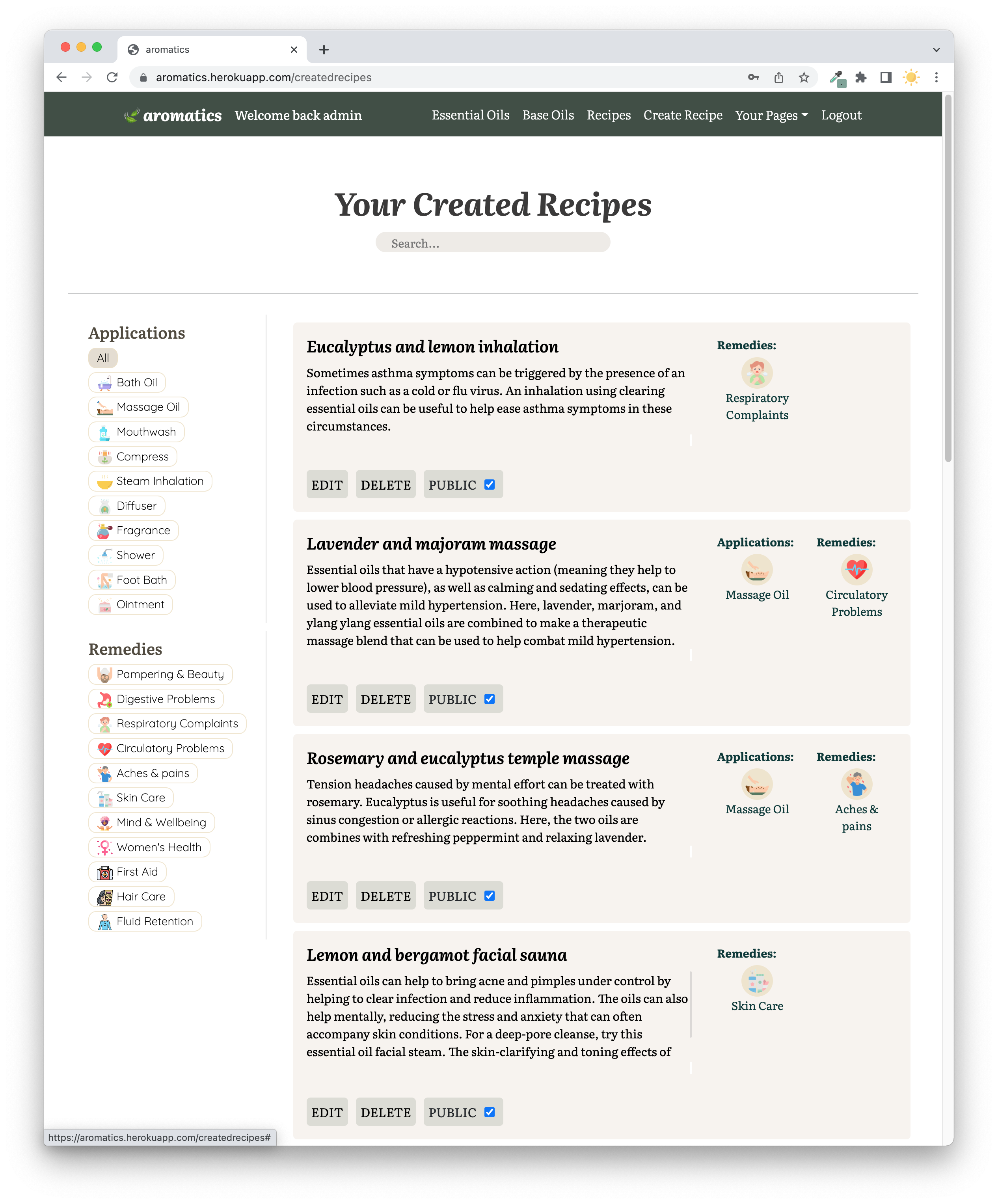The image size is (998, 1204).
Task: Click Skin Care icon in Lemon bergamot recipe
Action: [757, 981]
